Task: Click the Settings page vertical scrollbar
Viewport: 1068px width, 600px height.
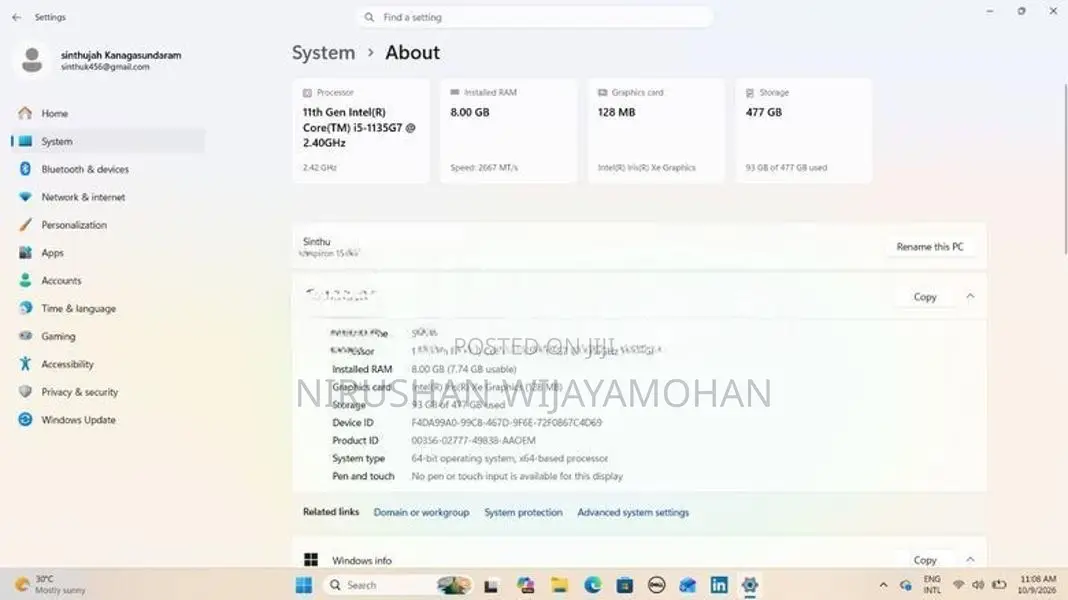Action: click(x=1066, y=169)
